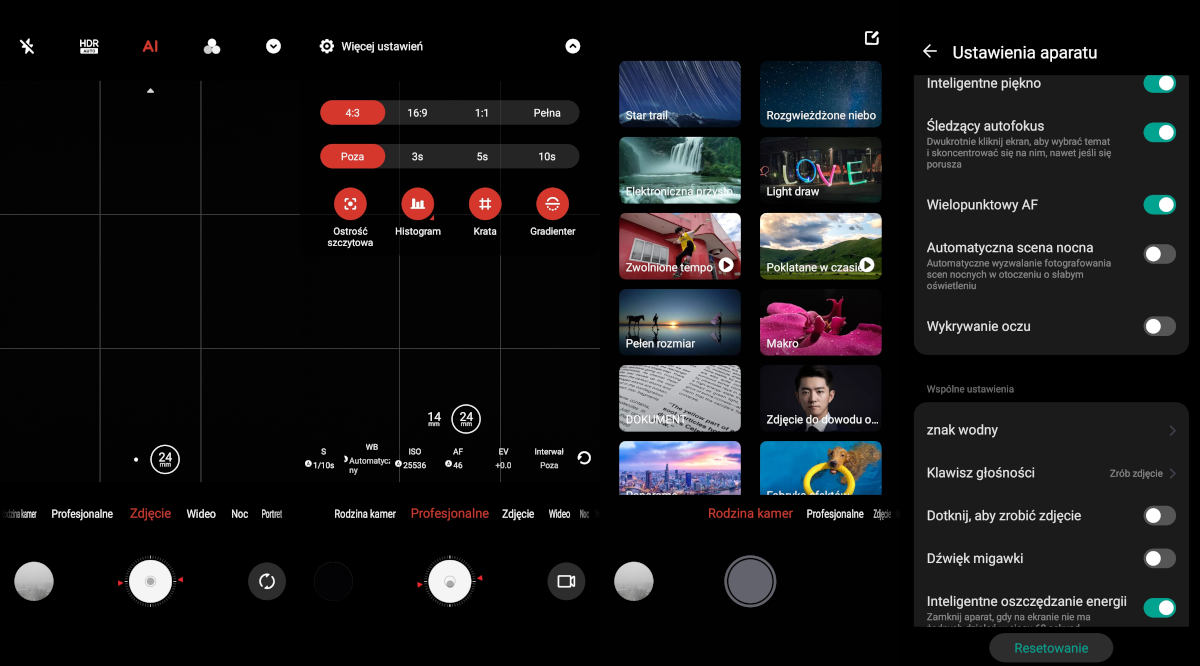Enable the Krata grid overlay
Image resolution: width=1200 pixels, height=666 pixels.
pyautogui.click(x=485, y=204)
